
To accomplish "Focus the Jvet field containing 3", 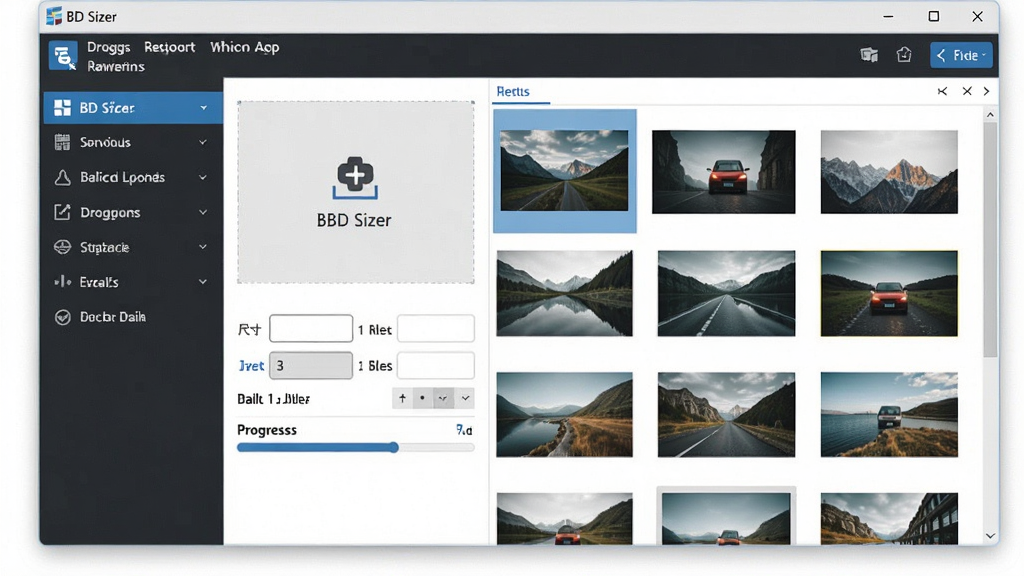I will [x=311, y=366].
